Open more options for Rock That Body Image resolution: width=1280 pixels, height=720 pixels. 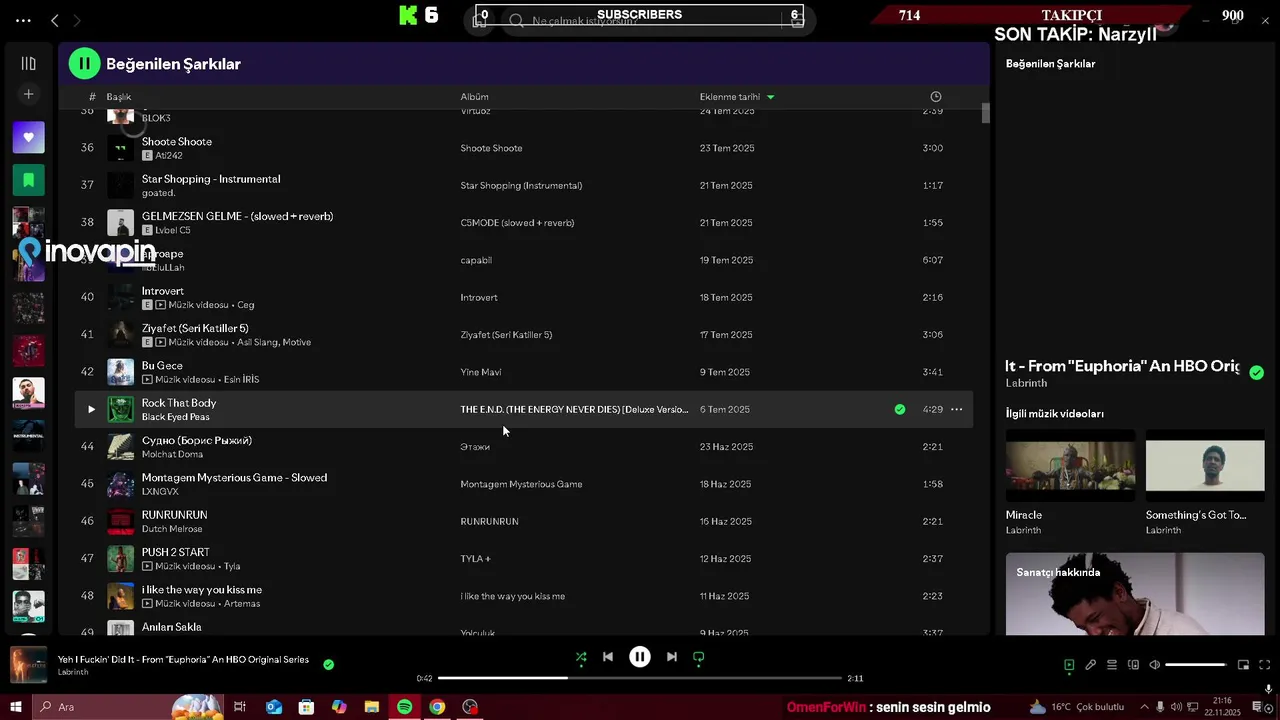[957, 409]
